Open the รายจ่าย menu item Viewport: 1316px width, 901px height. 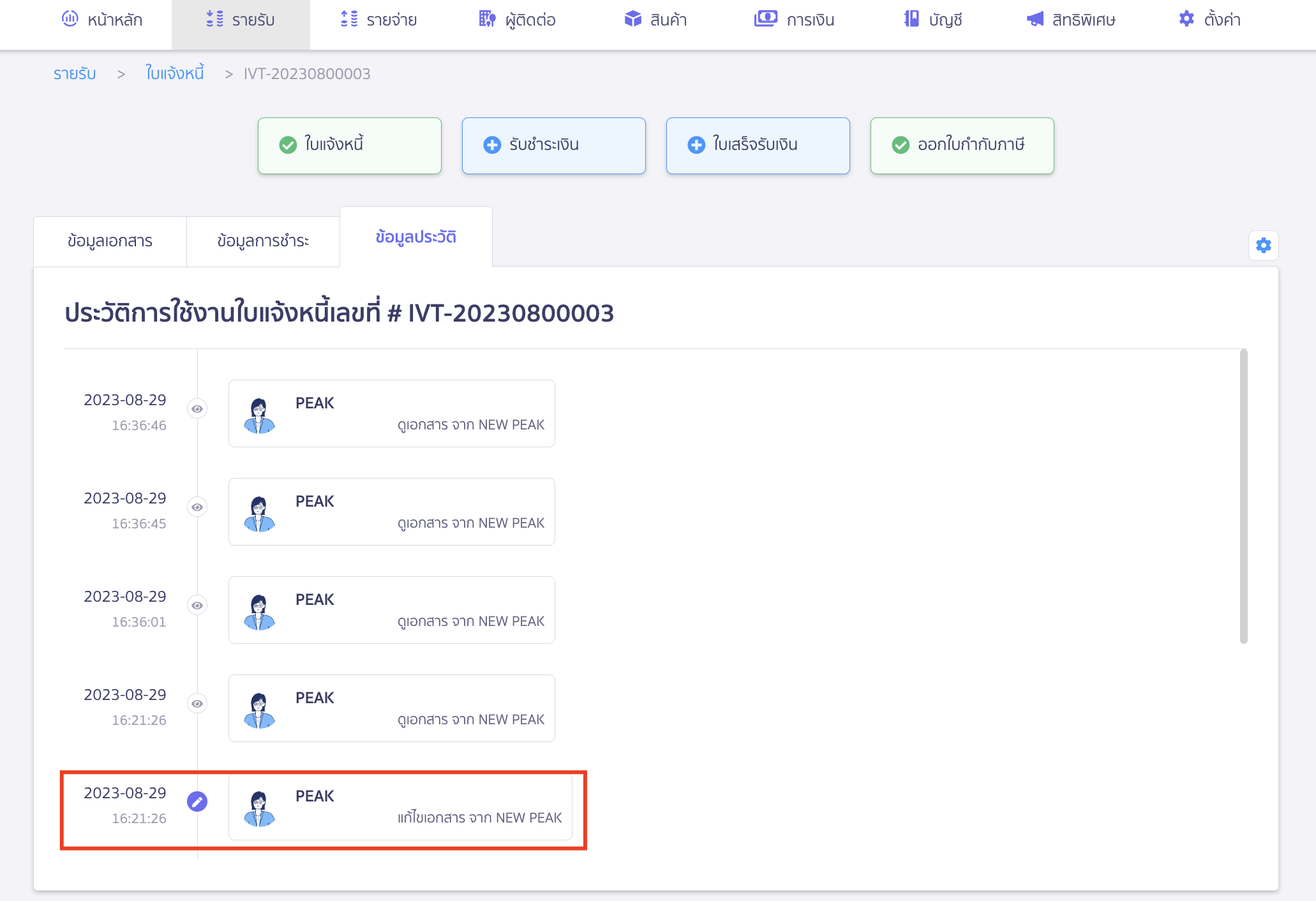coord(378,20)
